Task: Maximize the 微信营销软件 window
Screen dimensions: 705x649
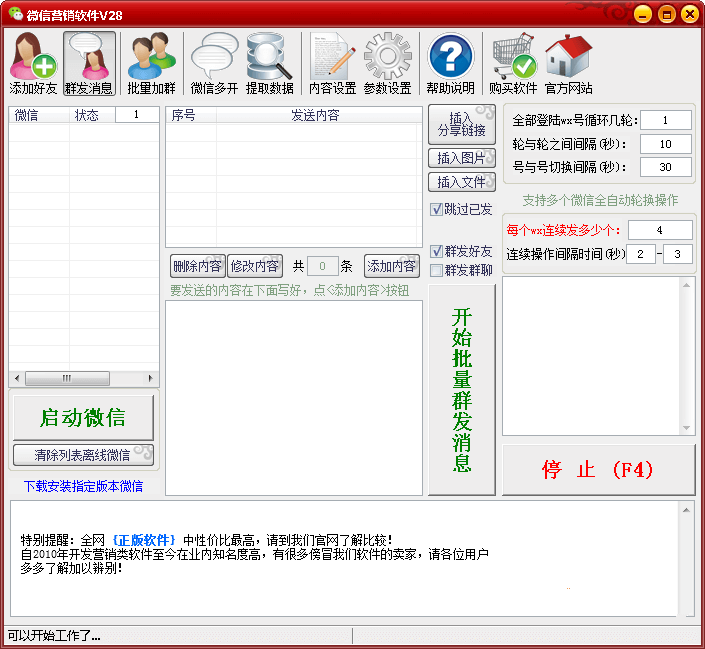Action: (666, 14)
